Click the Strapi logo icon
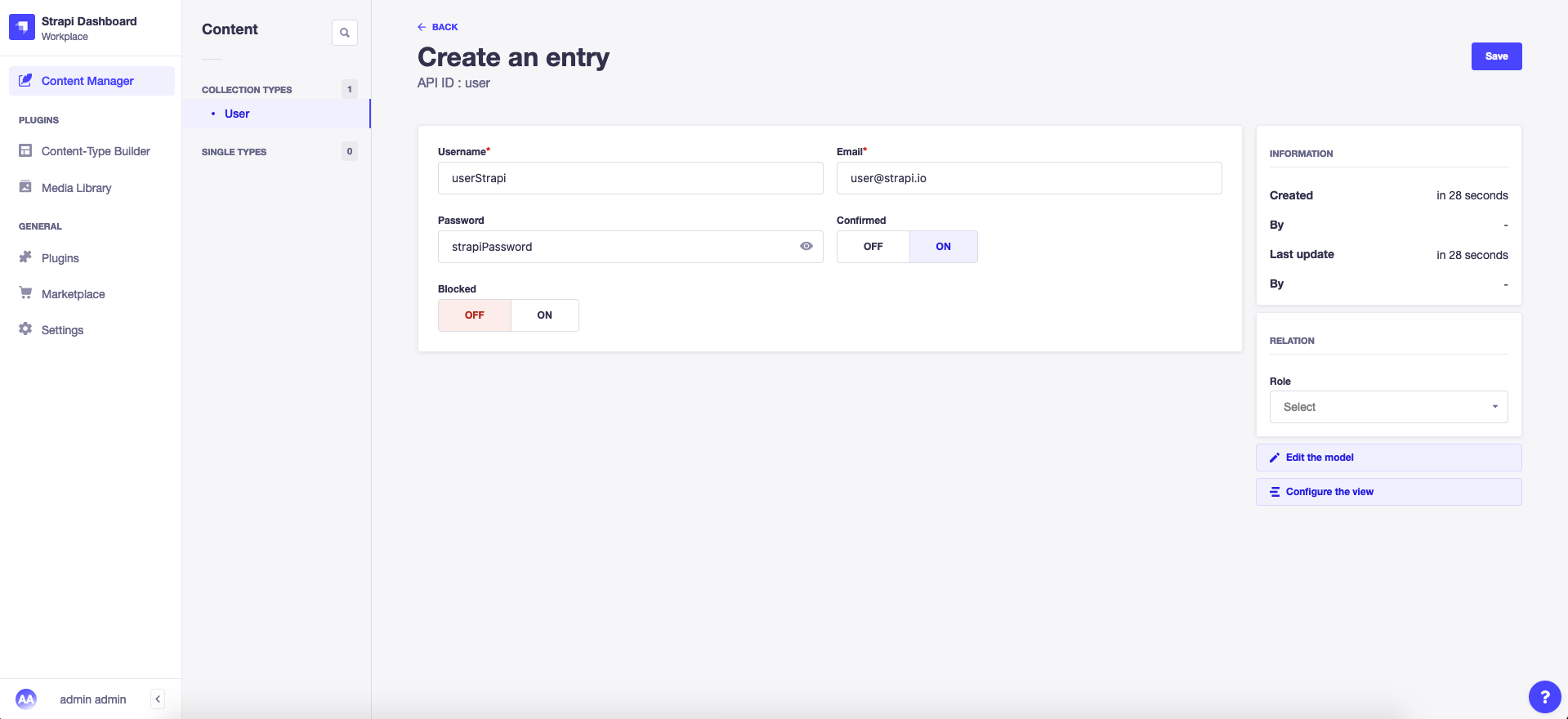1568x719 pixels. [x=22, y=27]
